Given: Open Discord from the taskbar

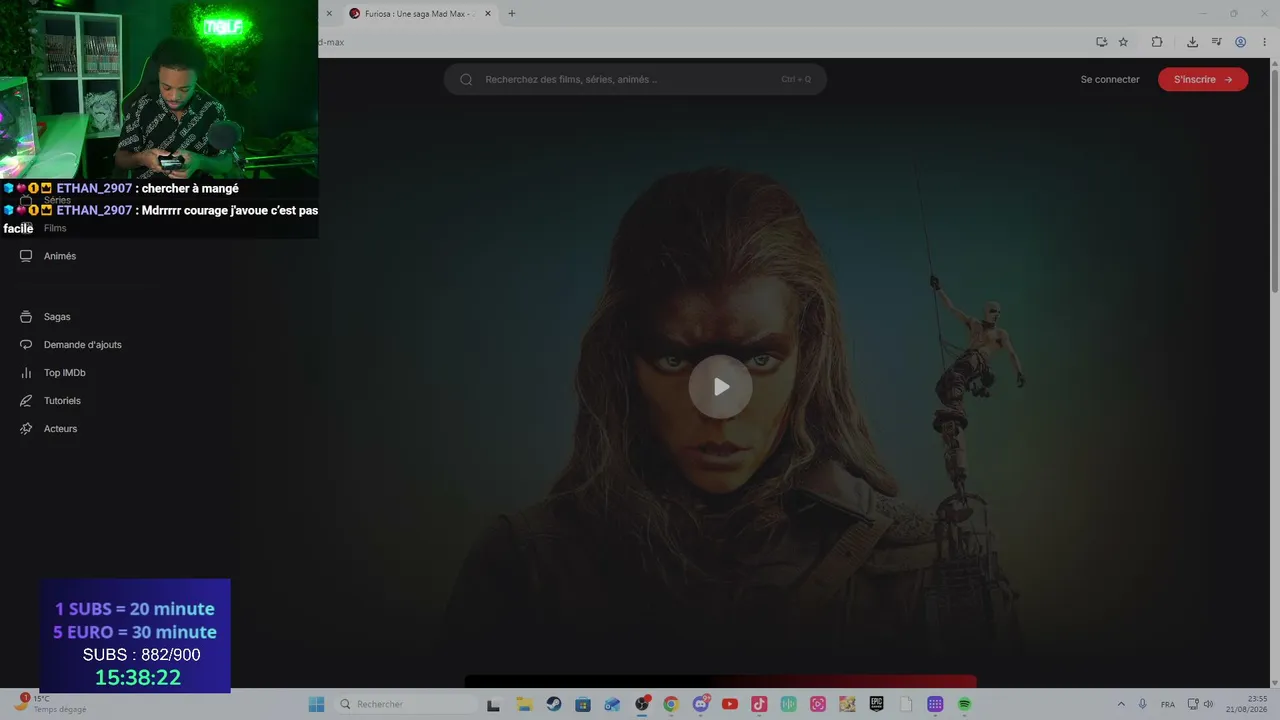Looking at the screenshot, I should click(x=701, y=704).
